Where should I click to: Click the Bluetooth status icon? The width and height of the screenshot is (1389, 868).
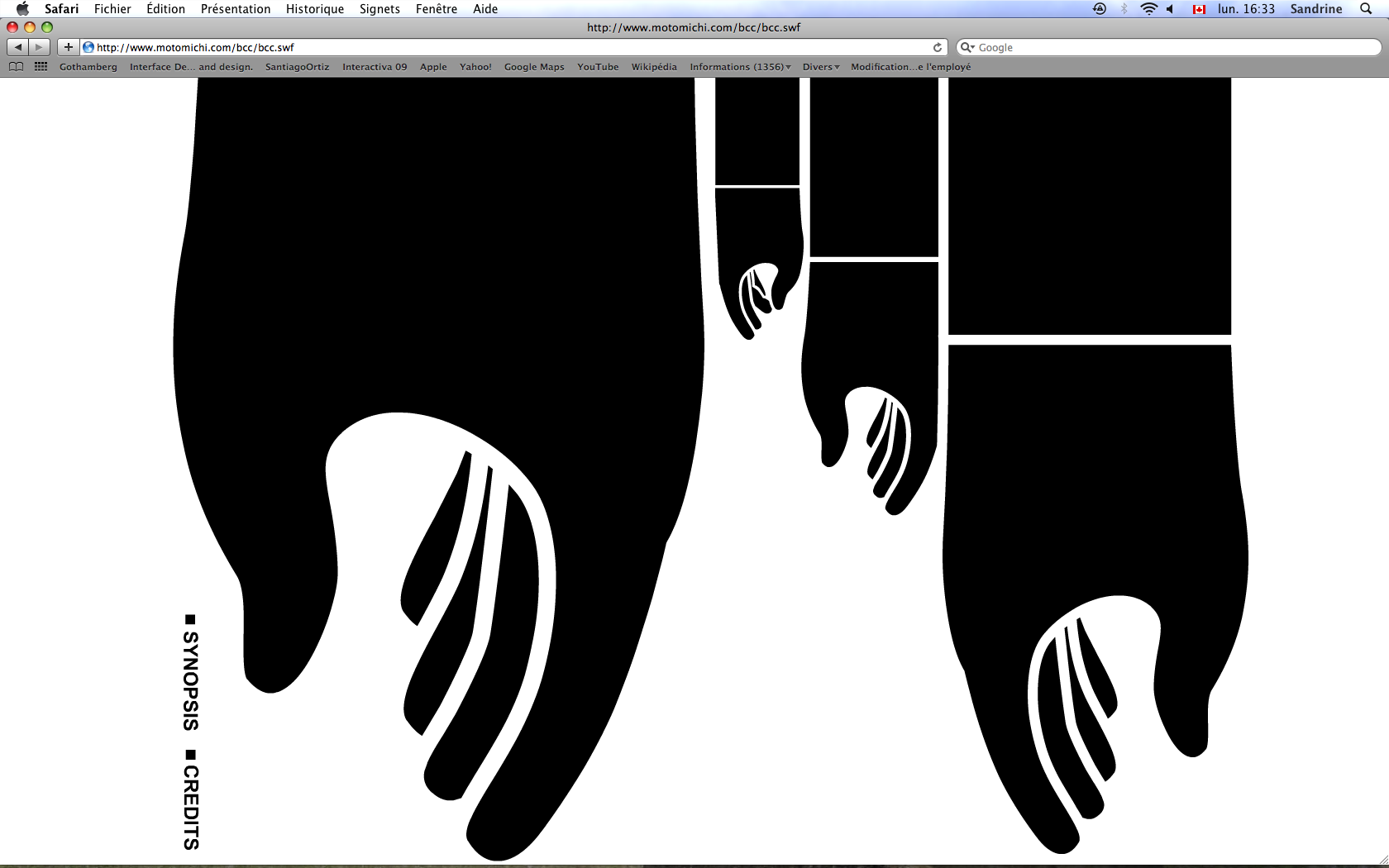pyautogui.click(x=1124, y=9)
